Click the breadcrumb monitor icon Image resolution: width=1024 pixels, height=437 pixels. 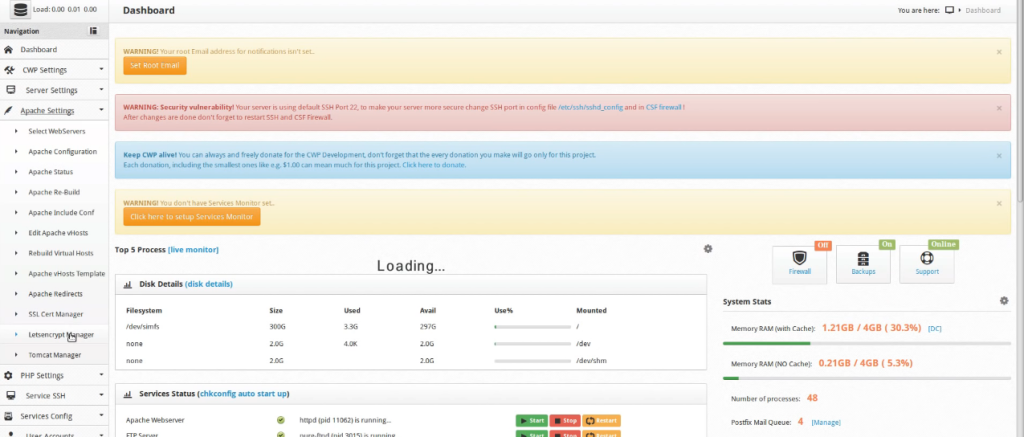[x=950, y=10]
